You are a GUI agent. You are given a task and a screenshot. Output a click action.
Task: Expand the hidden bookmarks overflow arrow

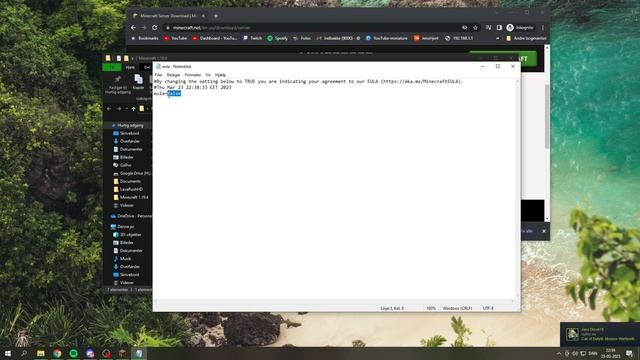[497, 38]
